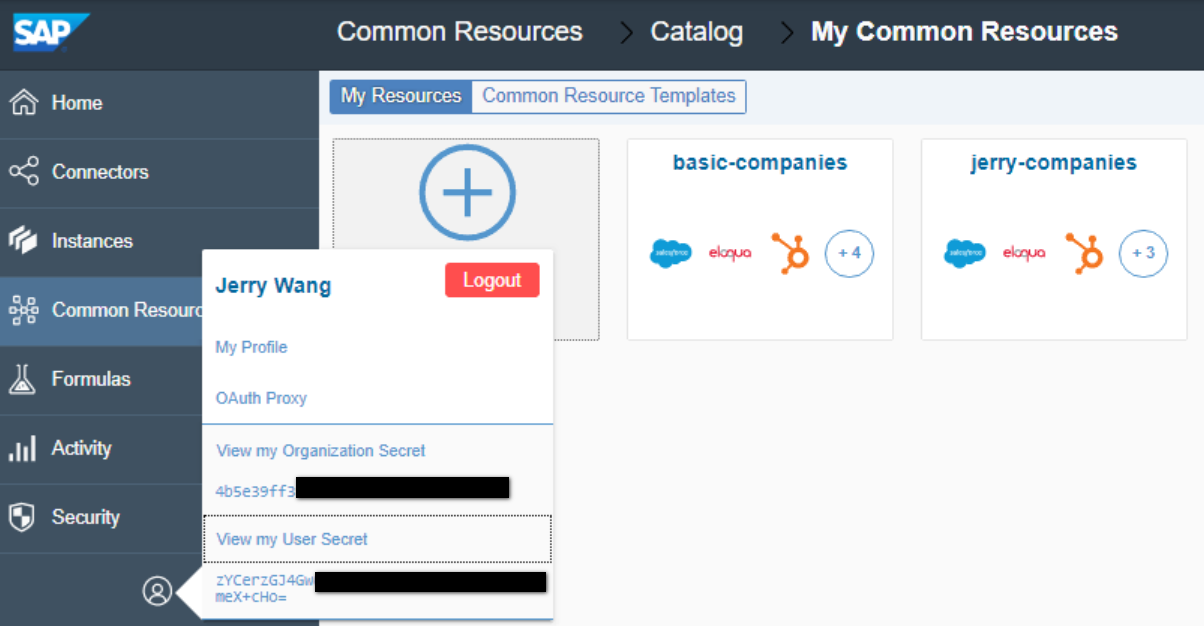The height and width of the screenshot is (626, 1204).
Task: Switch to Common Resource Templates tab
Action: click(x=609, y=96)
